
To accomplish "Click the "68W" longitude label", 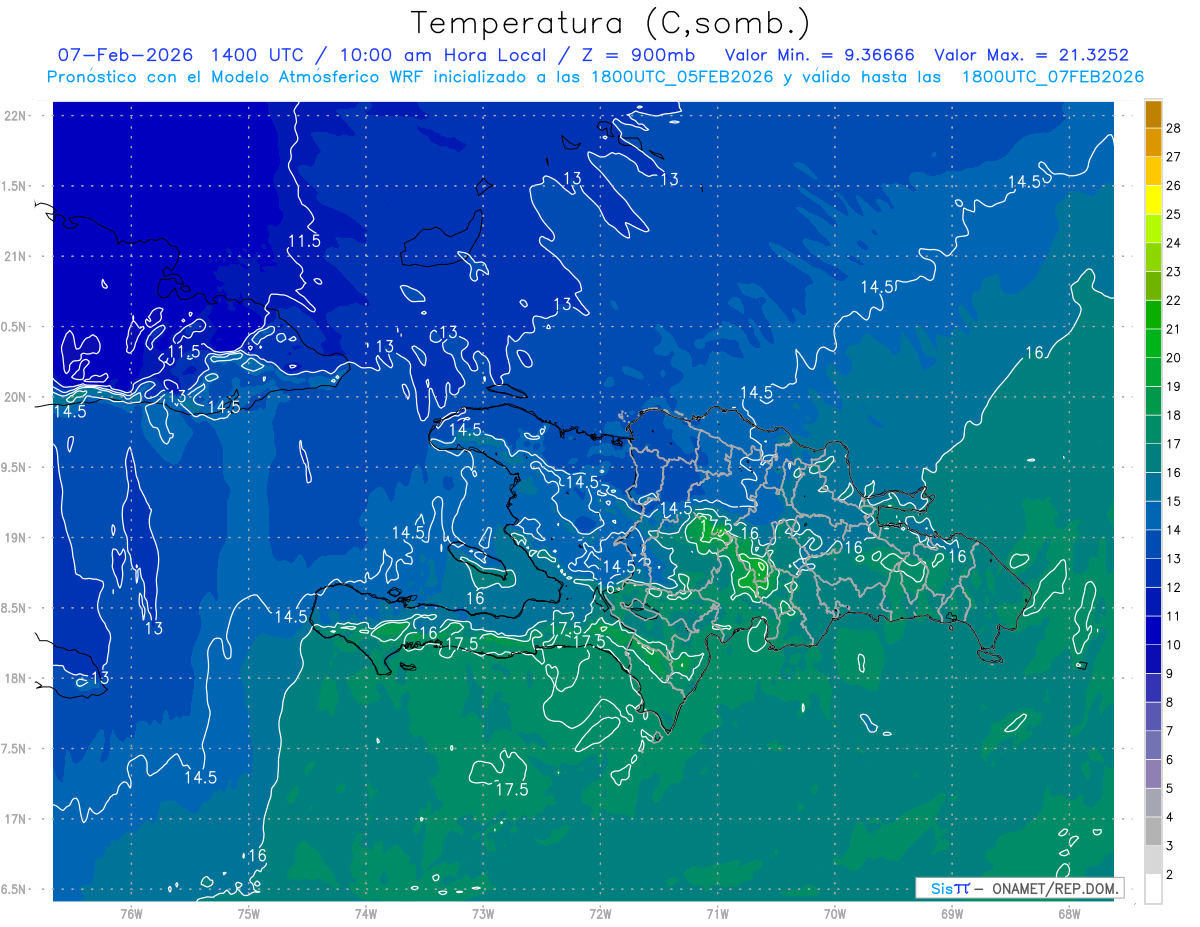I will click(x=1069, y=913).
